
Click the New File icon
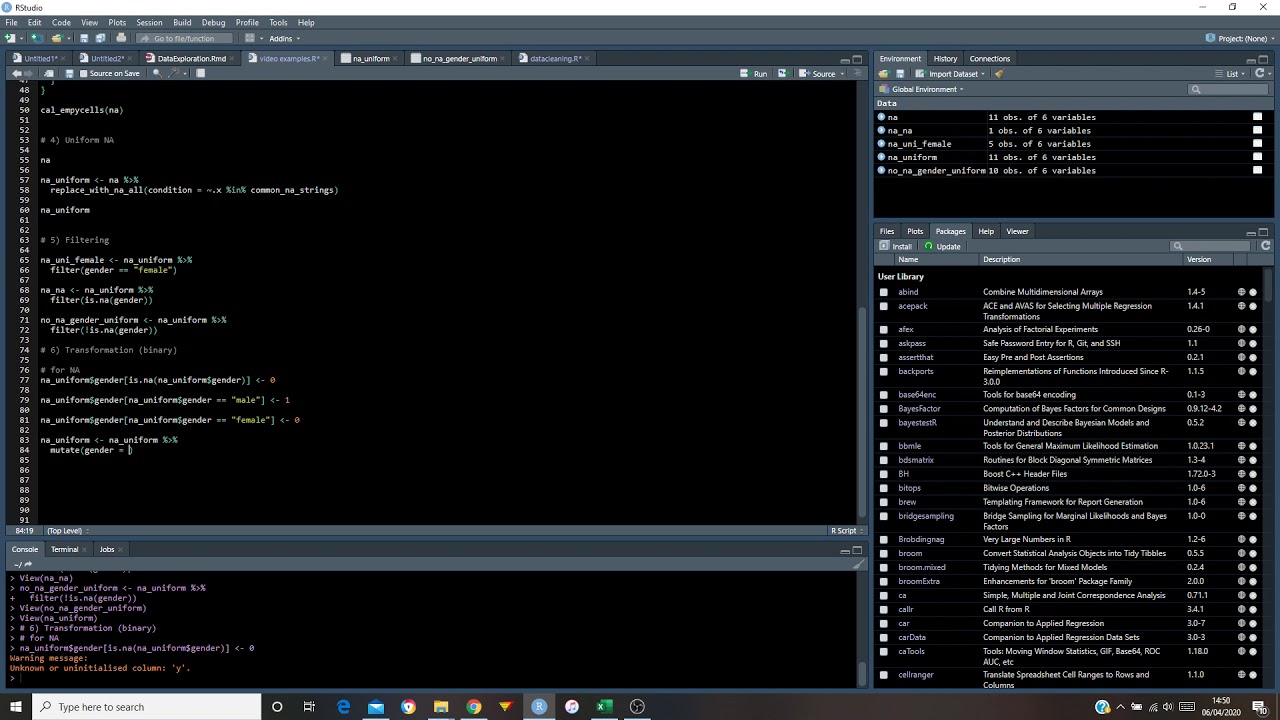click(x=11, y=38)
